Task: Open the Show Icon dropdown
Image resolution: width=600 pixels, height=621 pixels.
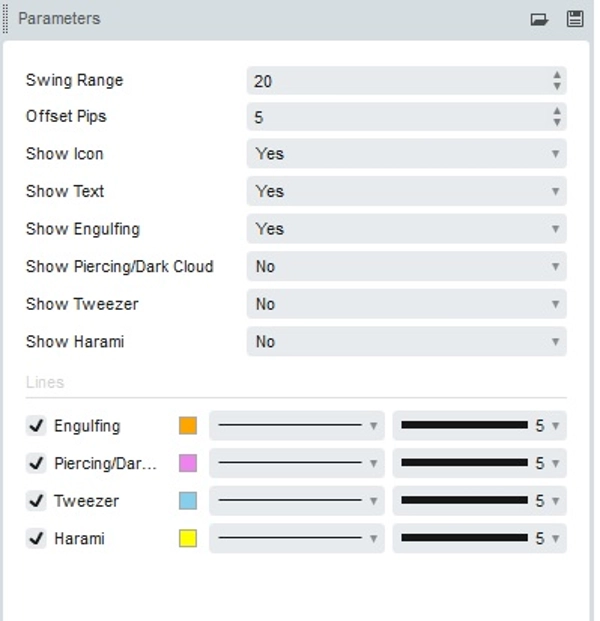Action: [x=406, y=154]
